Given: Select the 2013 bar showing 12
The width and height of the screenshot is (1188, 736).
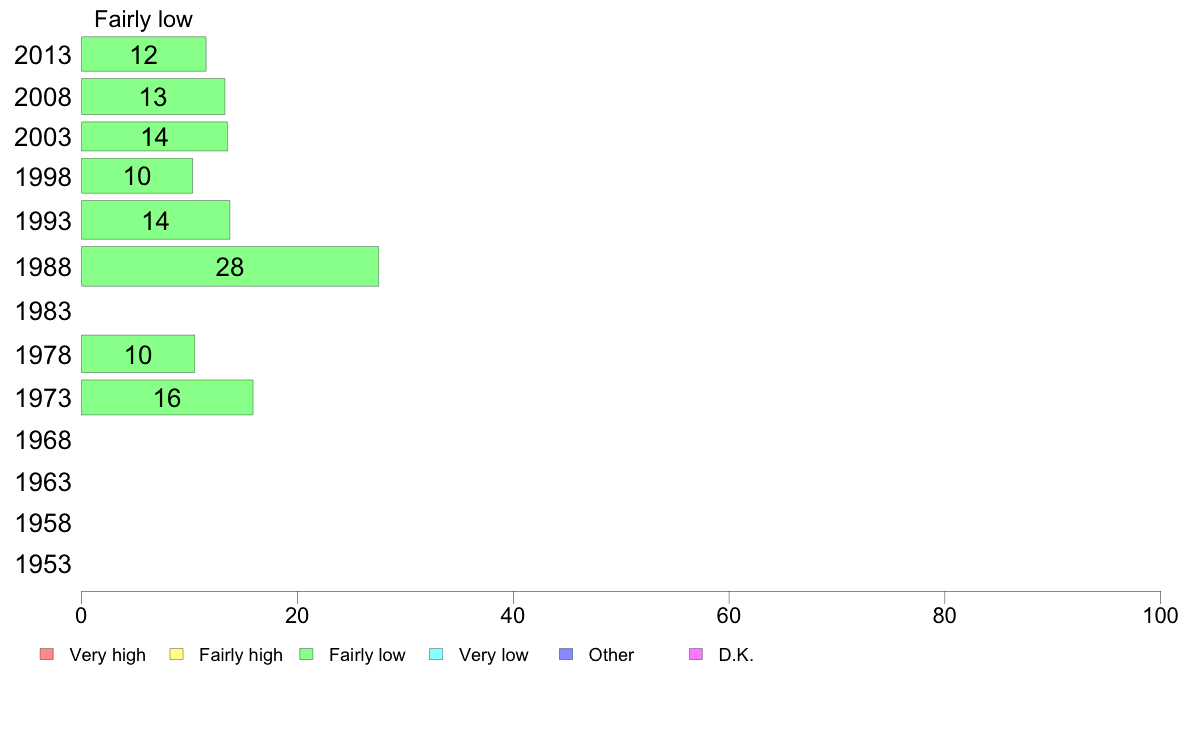Looking at the screenshot, I should pyautogui.click(x=144, y=54).
